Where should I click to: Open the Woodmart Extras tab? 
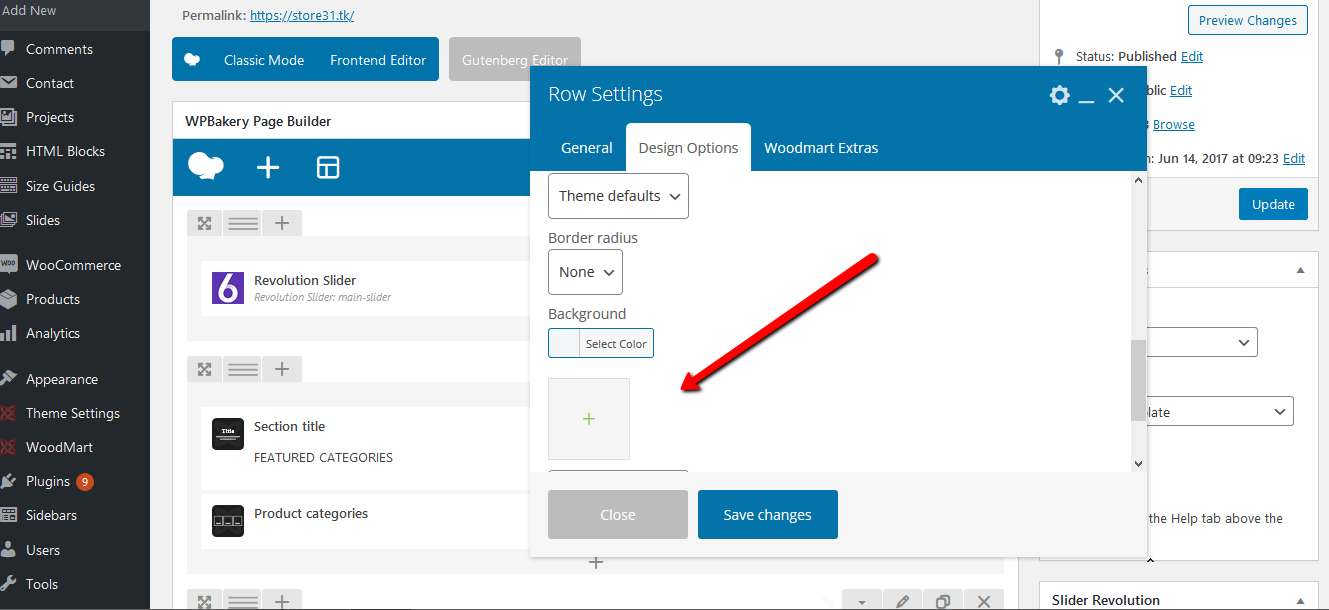(x=821, y=147)
